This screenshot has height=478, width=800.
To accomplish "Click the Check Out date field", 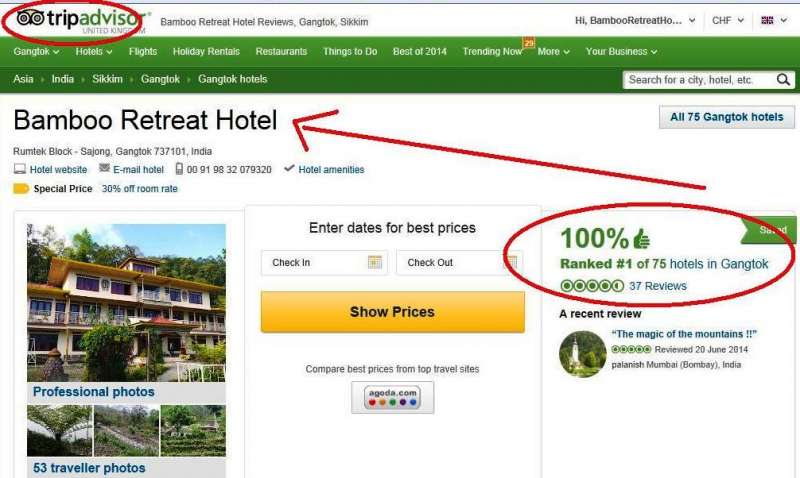I will click(459, 262).
